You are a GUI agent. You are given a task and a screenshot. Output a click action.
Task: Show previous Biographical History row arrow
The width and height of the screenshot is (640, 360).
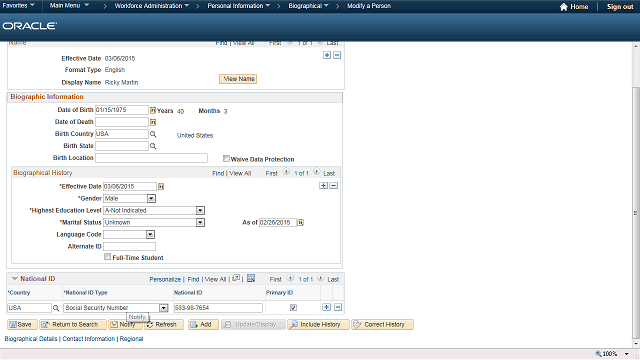(286, 172)
